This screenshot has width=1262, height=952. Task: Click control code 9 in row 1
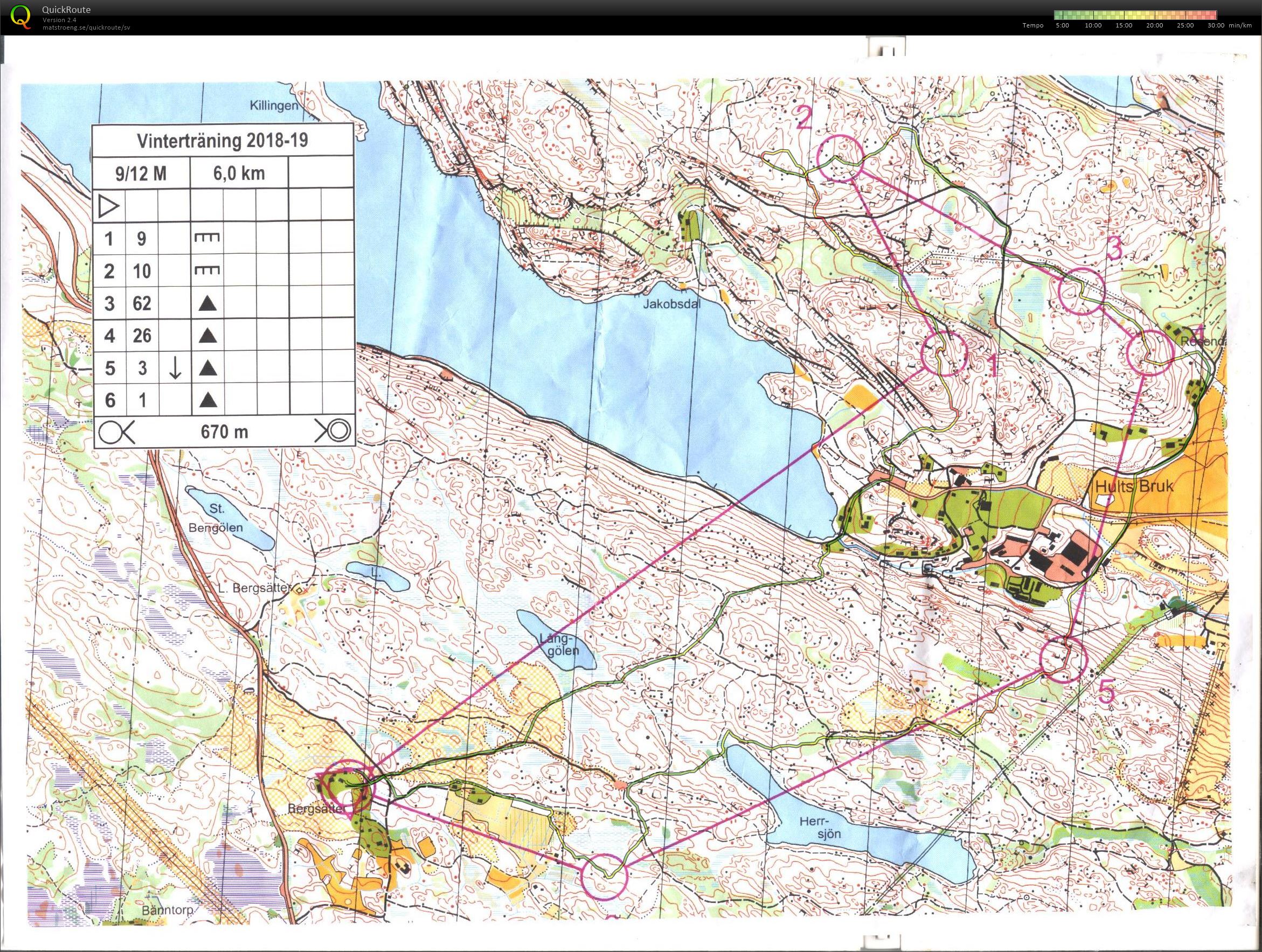[x=142, y=239]
